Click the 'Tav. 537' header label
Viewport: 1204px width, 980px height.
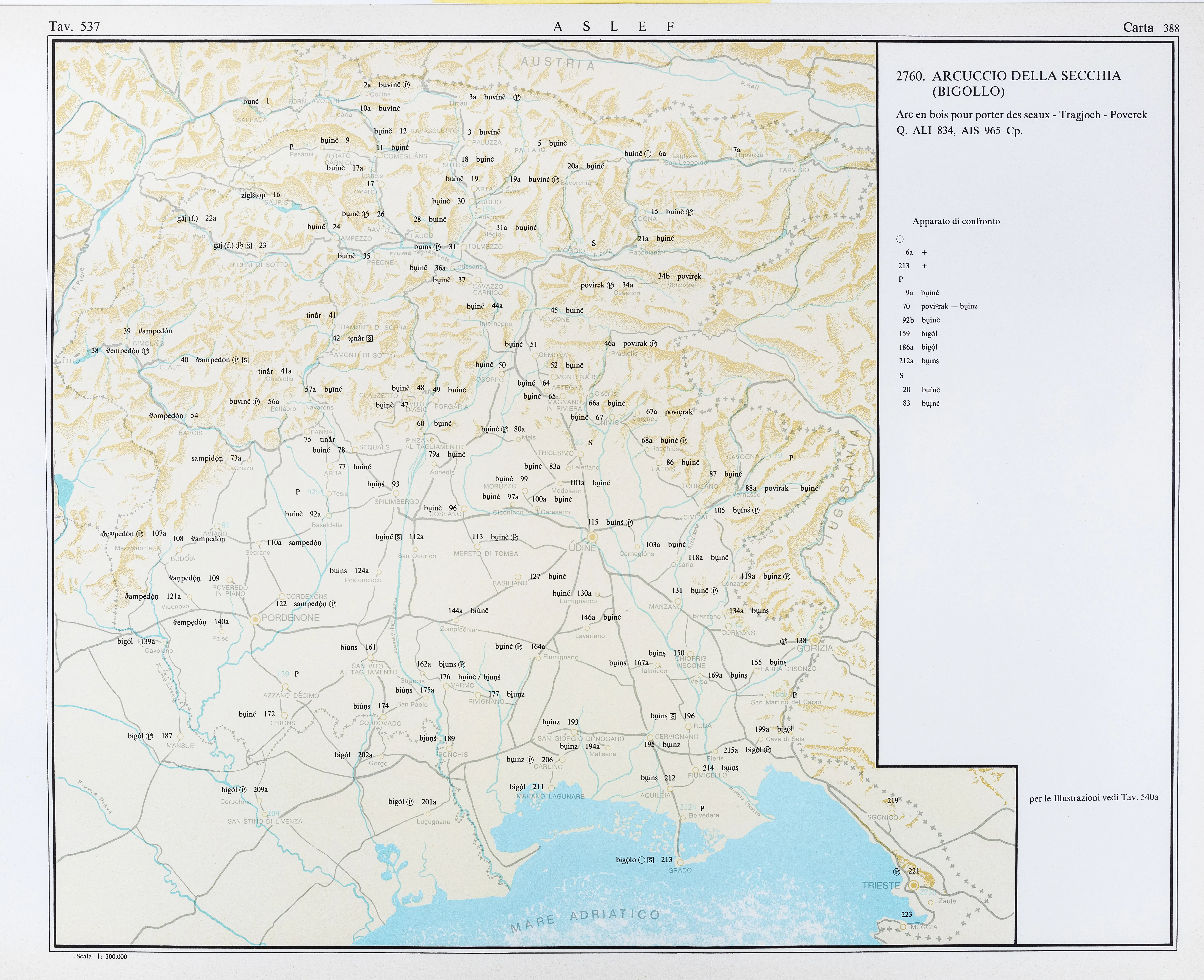(x=74, y=26)
